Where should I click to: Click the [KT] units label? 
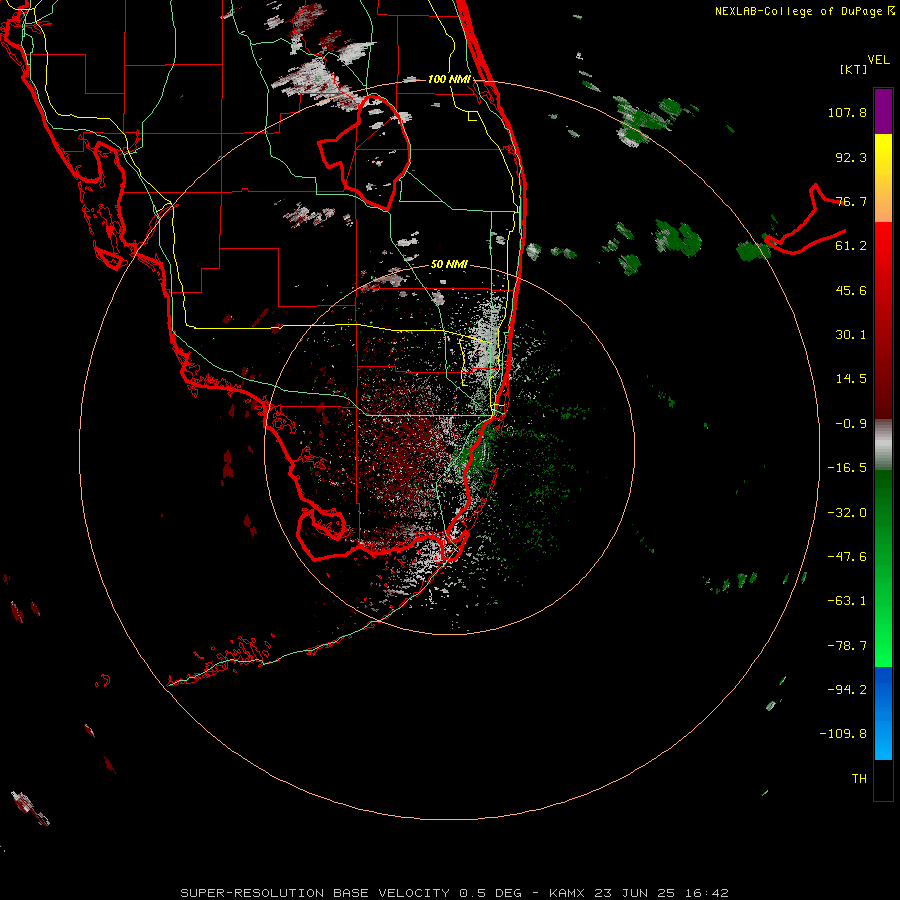pyautogui.click(x=854, y=69)
